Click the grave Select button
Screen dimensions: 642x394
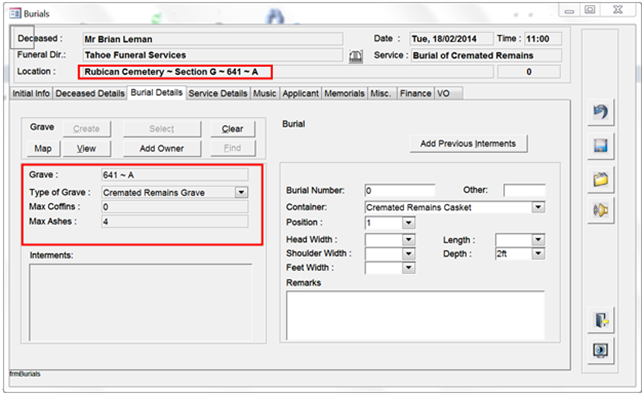(162, 129)
